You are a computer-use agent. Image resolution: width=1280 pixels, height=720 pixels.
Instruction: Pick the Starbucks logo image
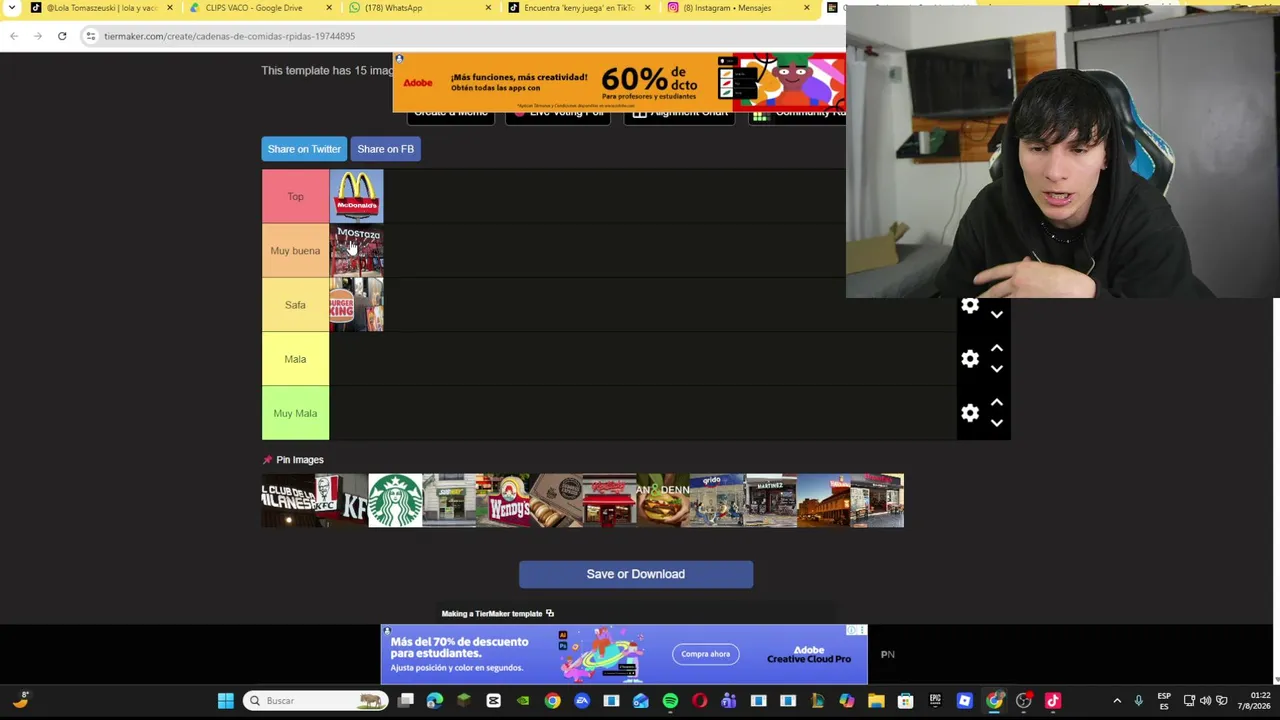pyautogui.click(x=395, y=500)
